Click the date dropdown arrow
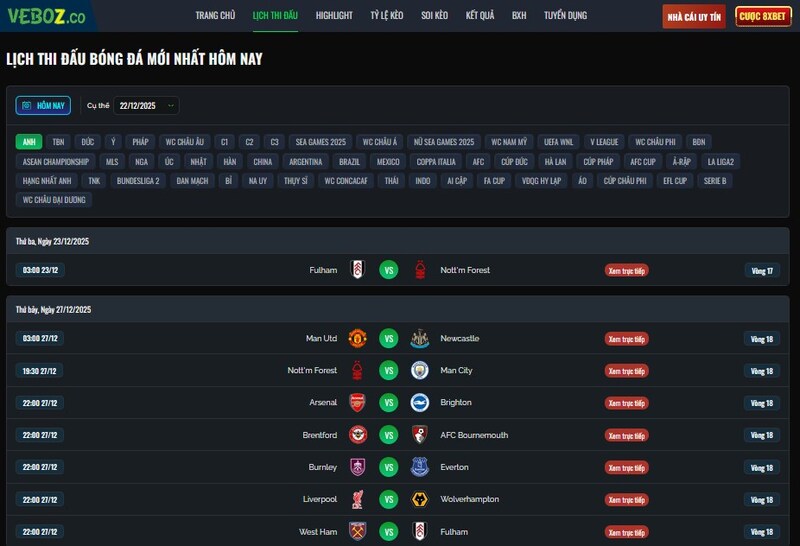Viewport: 800px width, 546px height. click(171, 106)
